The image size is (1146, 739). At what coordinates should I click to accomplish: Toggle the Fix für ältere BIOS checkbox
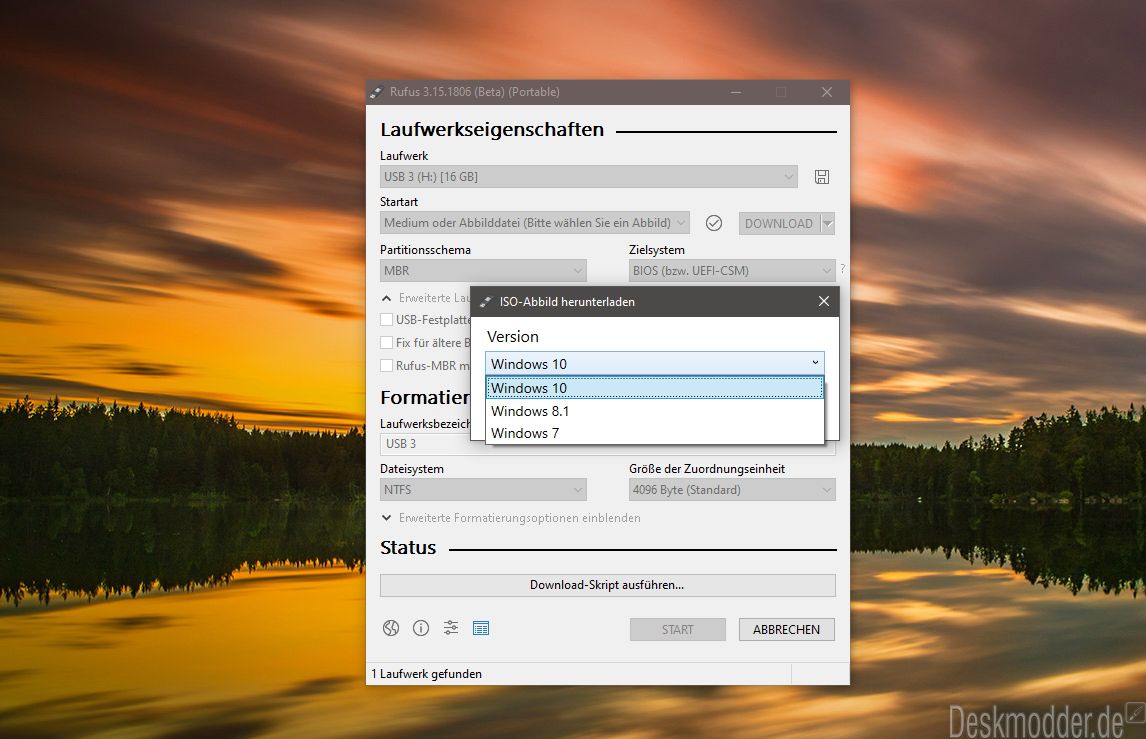tap(387, 342)
